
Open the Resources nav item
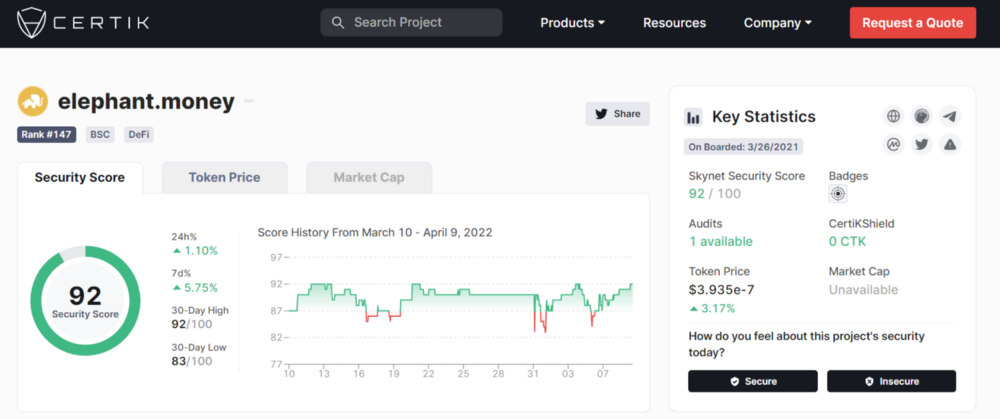[x=674, y=23]
